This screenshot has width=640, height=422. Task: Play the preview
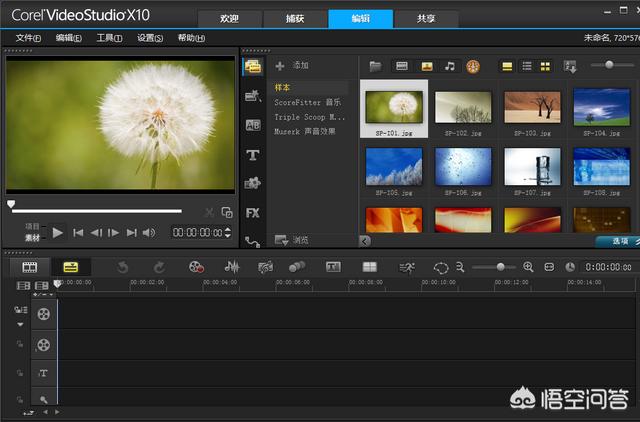58,233
